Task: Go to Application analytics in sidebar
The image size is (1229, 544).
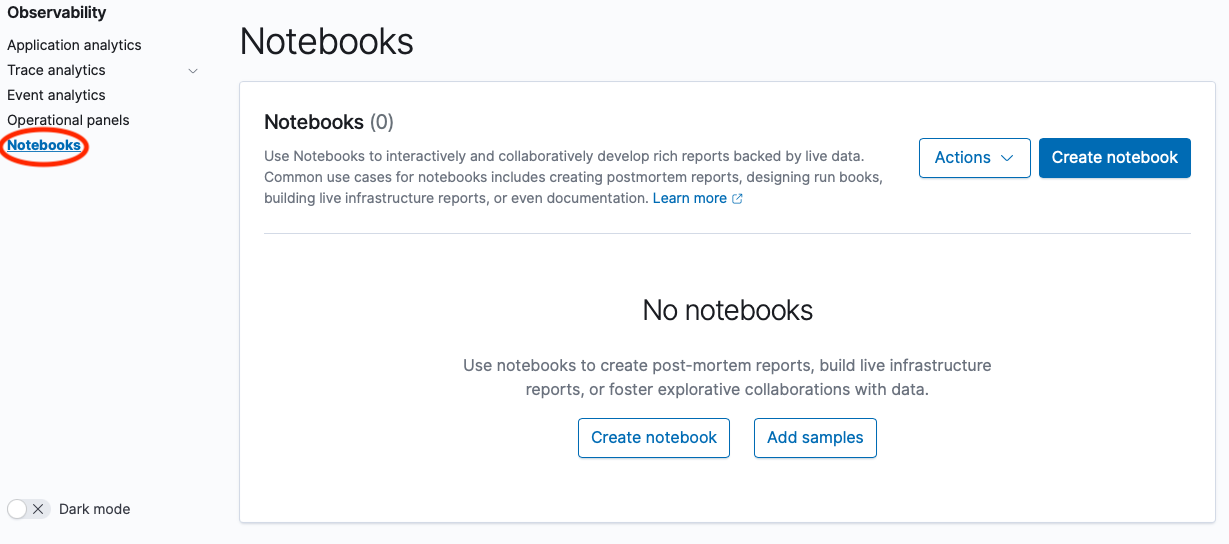Action: [x=74, y=45]
